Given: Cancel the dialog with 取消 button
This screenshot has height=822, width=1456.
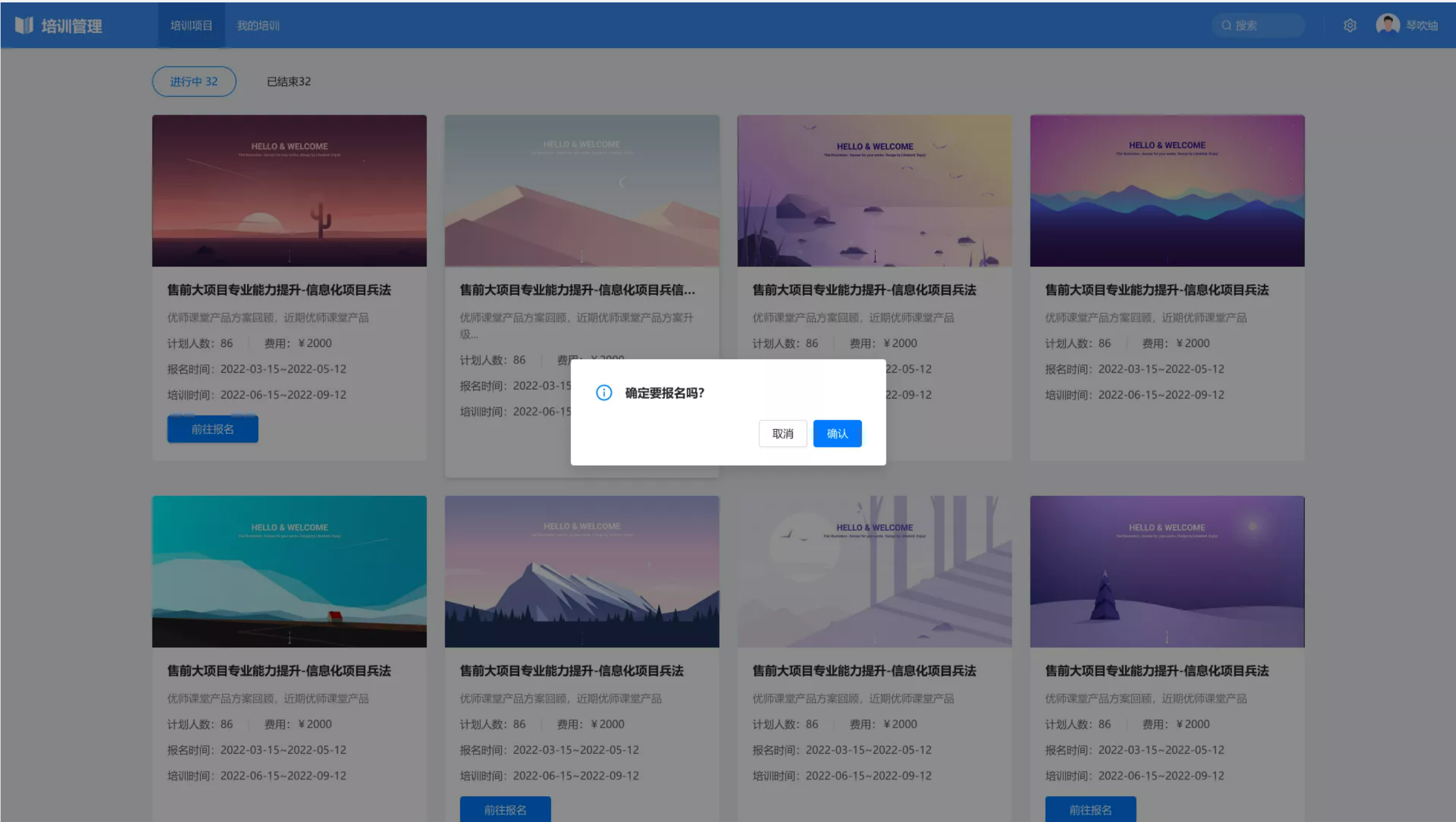Looking at the screenshot, I should 782,434.
